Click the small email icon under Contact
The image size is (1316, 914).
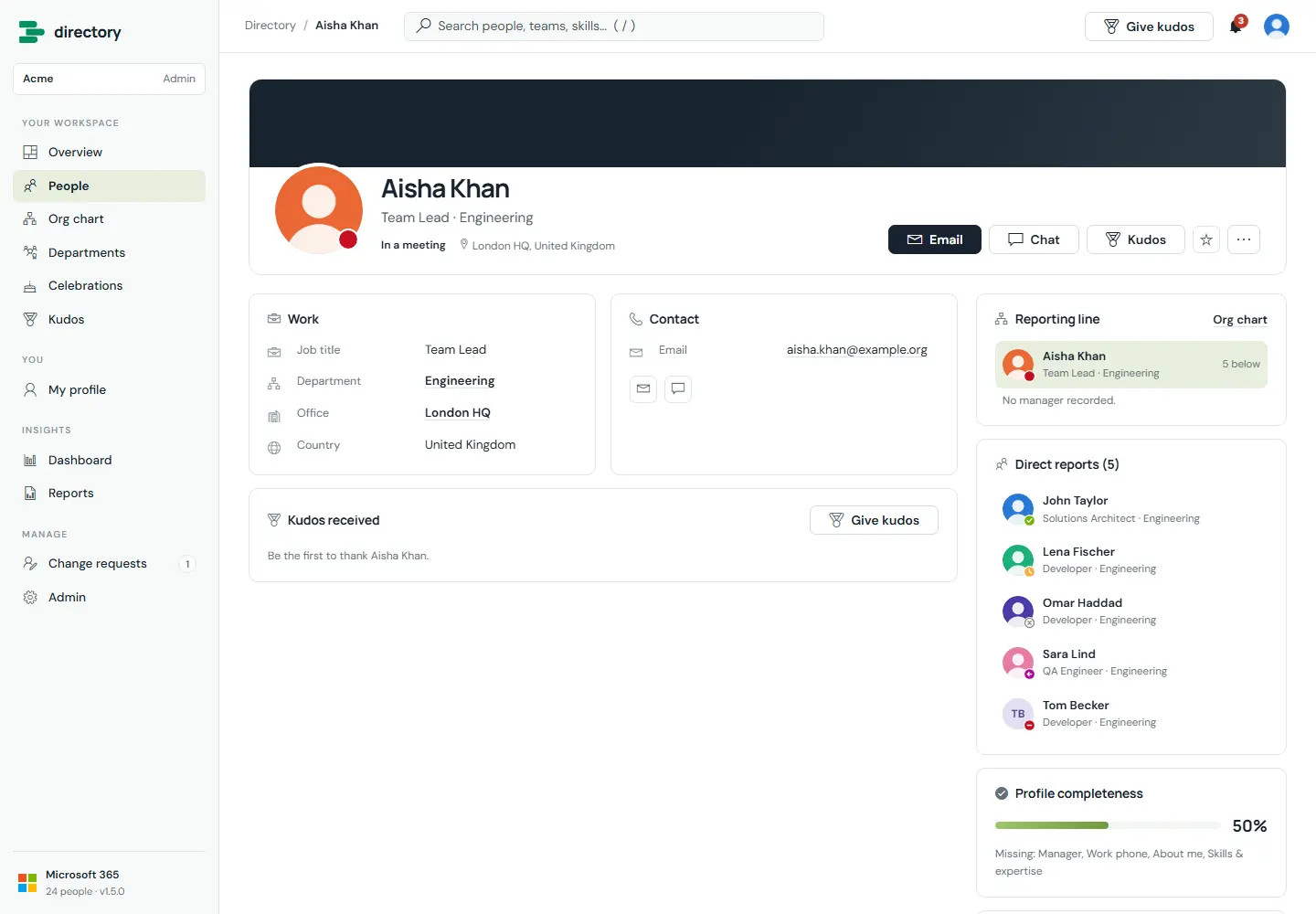tap(643, 388)
